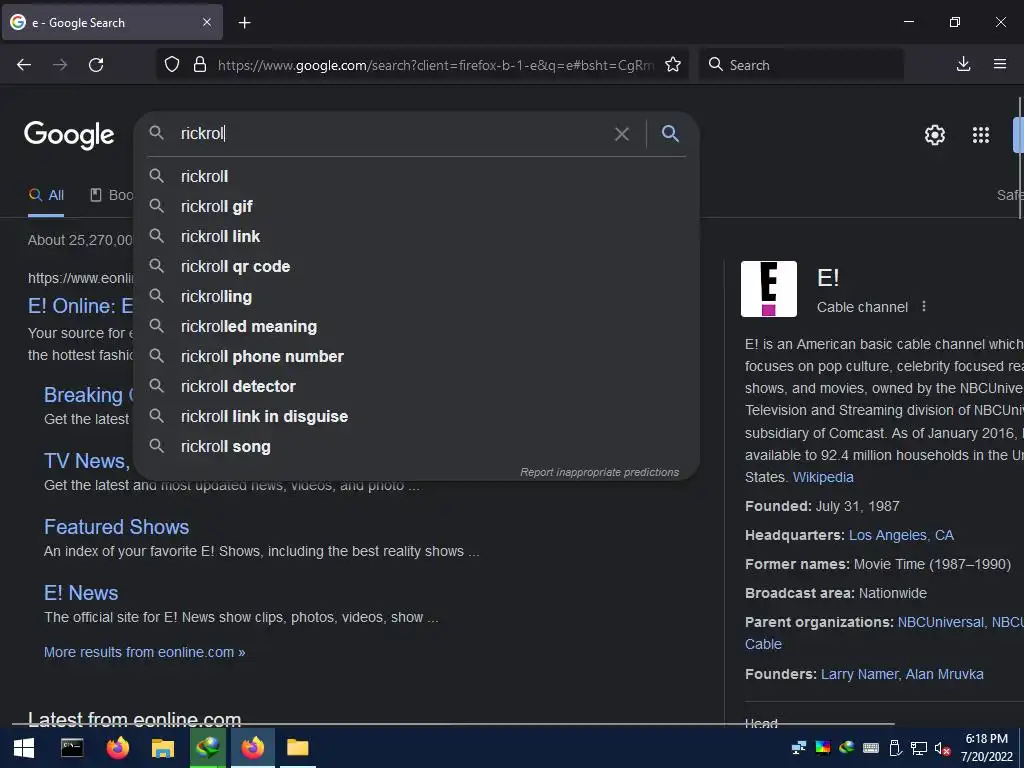Click the network tray icon
The height and width of the screenshot is (768, 1024).
(x=919, y=748)
